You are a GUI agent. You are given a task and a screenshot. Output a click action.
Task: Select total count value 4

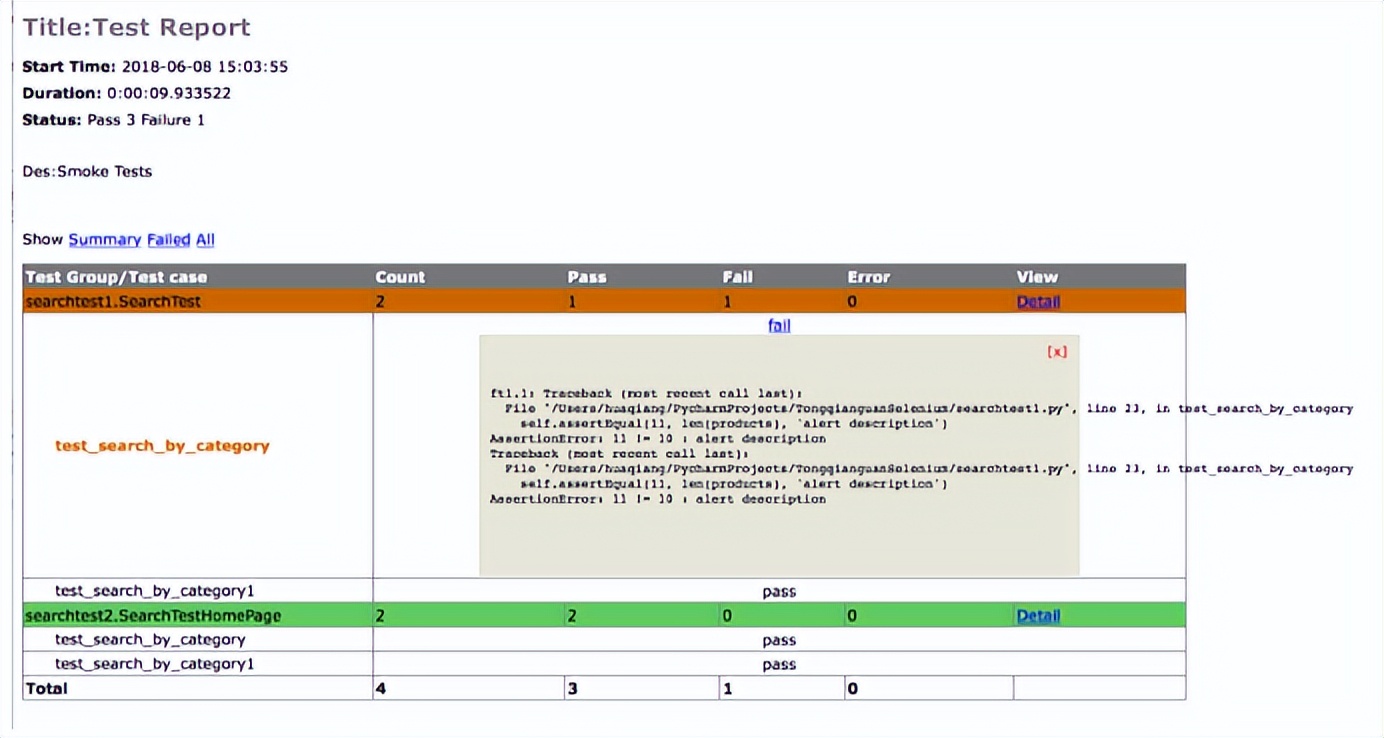[x=381, y=688]
